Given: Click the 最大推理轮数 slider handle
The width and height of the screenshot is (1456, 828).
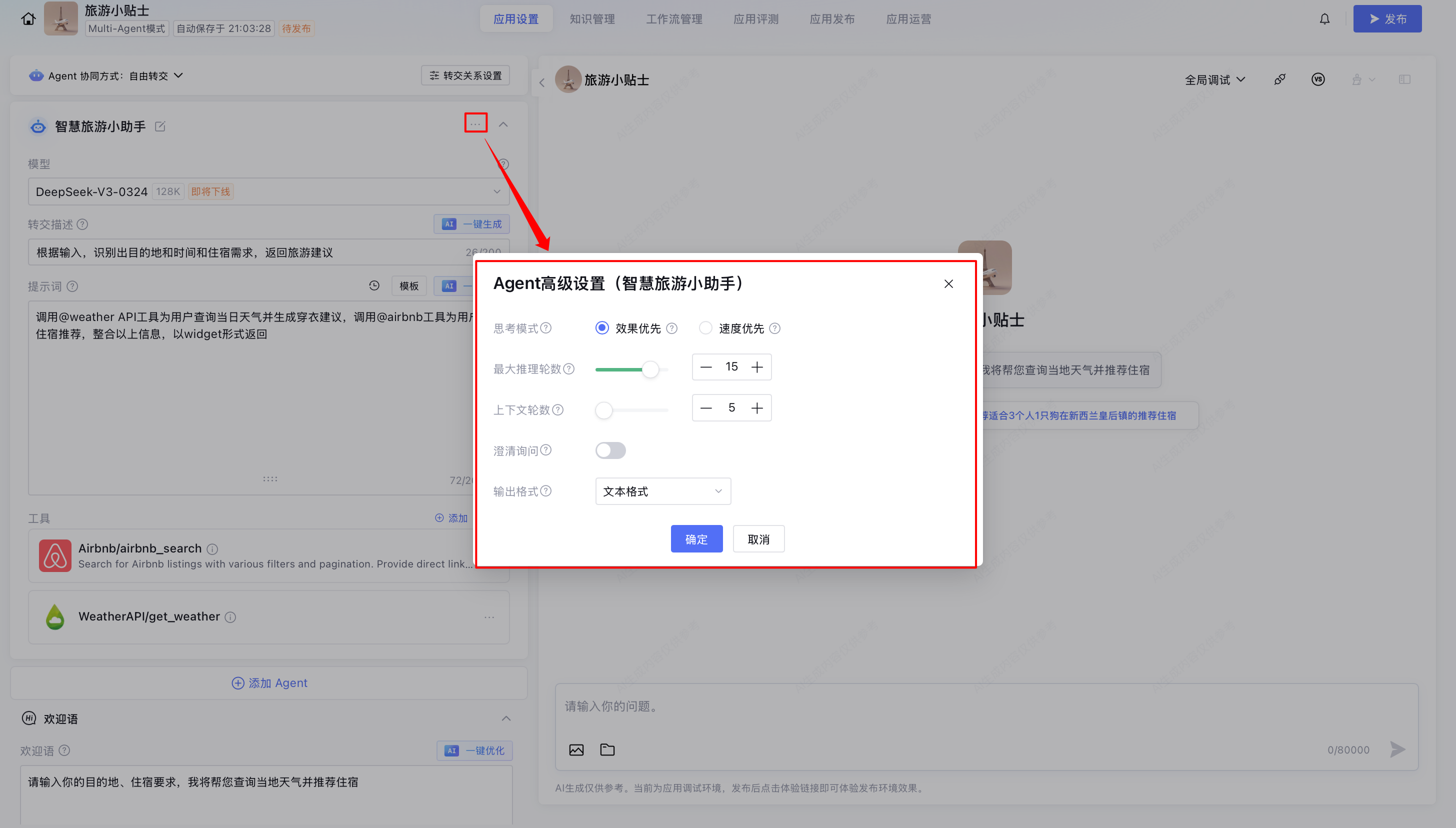Looking at the screenshot, I should (650, 369).
